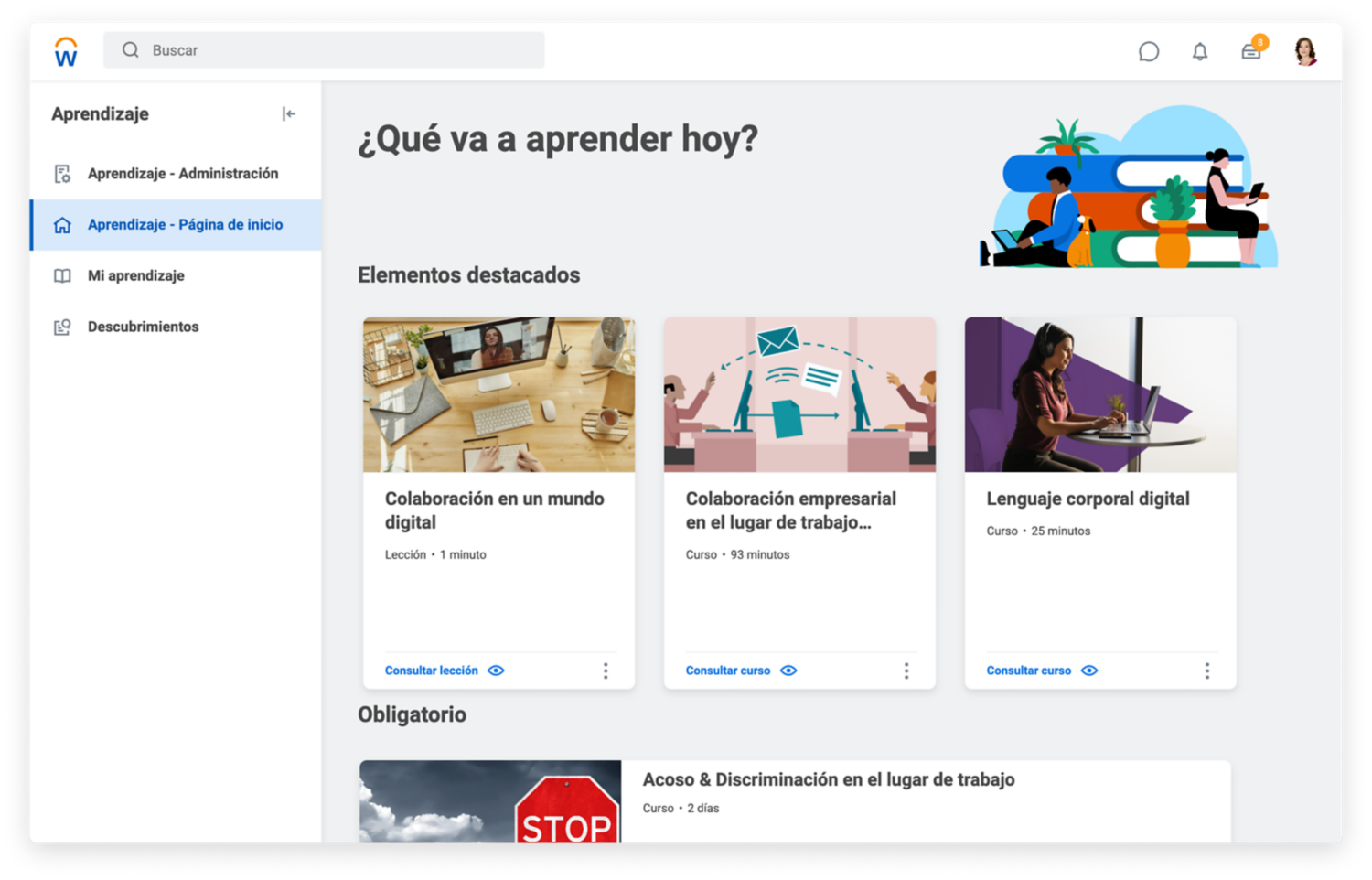Open more options on Colaboración en un mundo digital
1372x880 pixels.
606,671
